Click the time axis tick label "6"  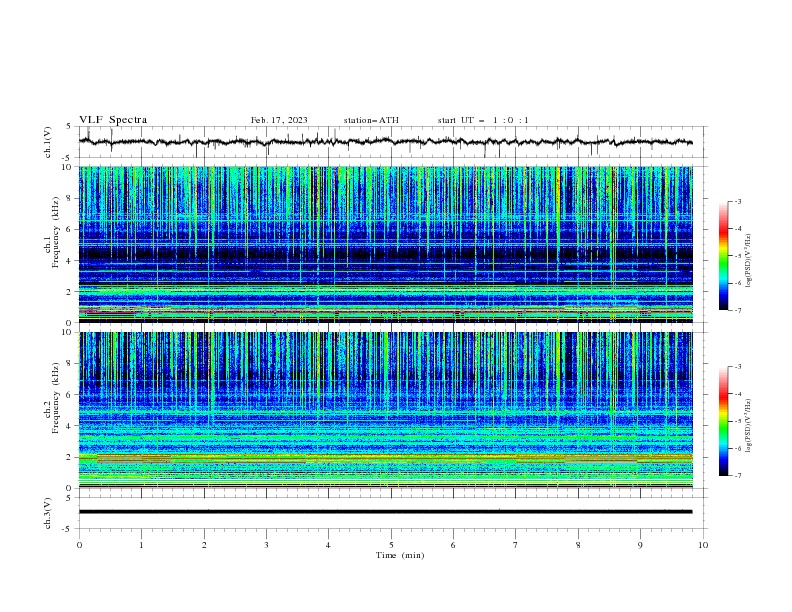pos(453,545)
